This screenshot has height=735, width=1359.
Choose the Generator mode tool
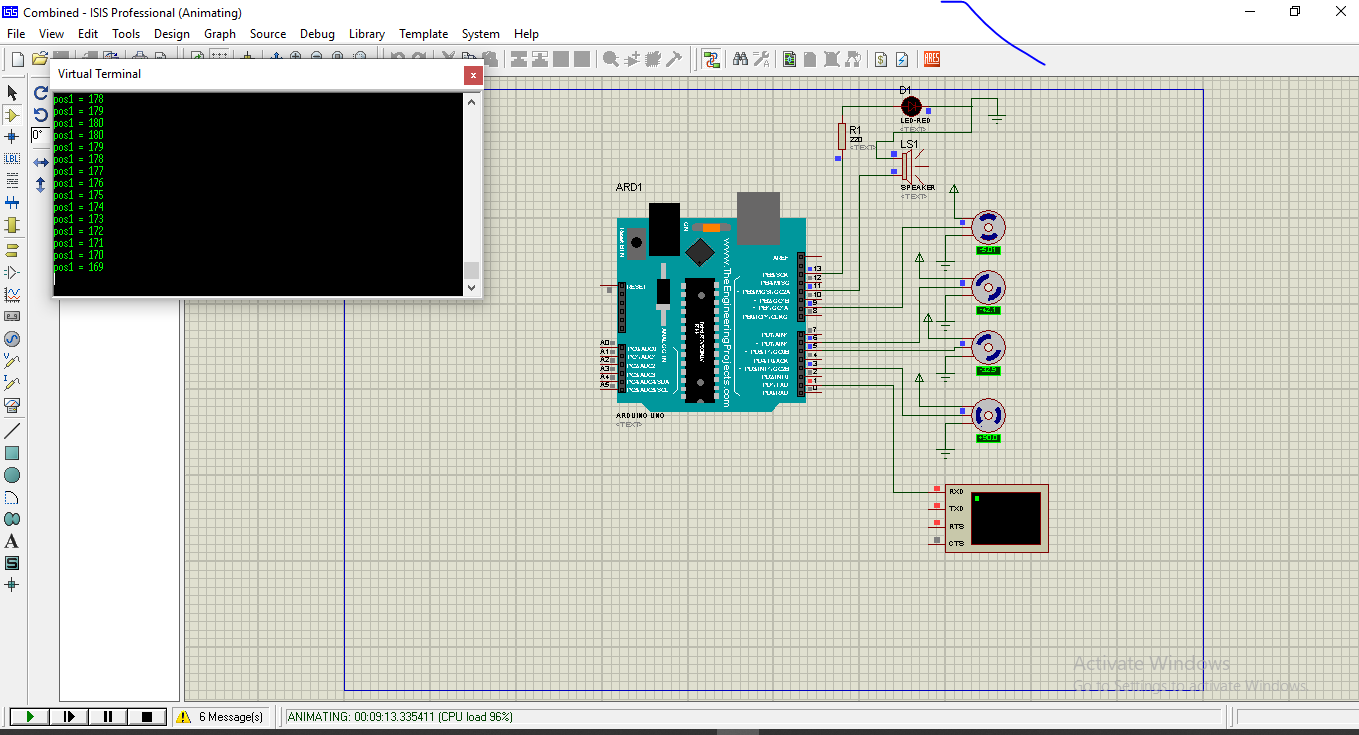12,339
